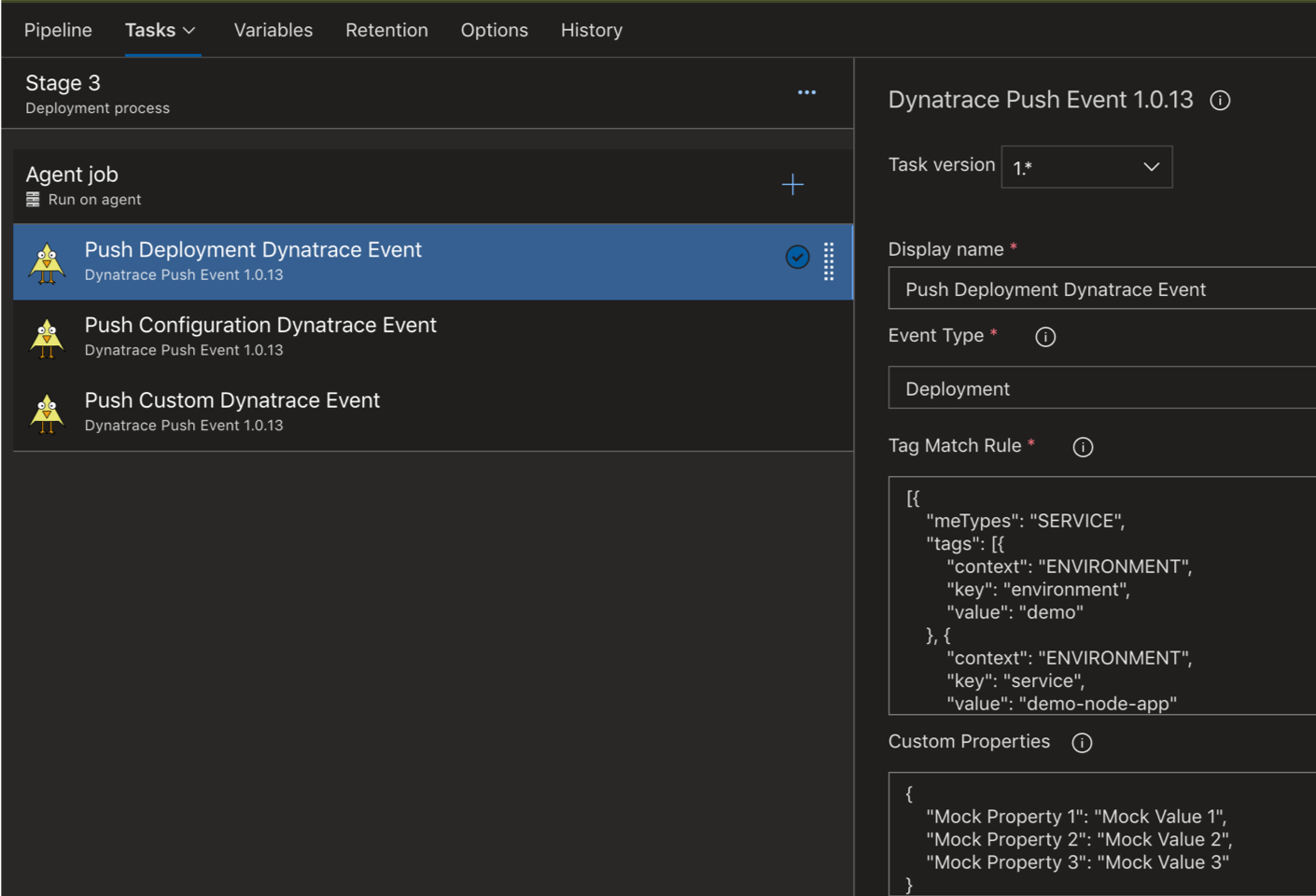This screenshot has width=1316, height=896.
Task: Select Push Custom Dynatrace Event task
Action: [433, 413]
